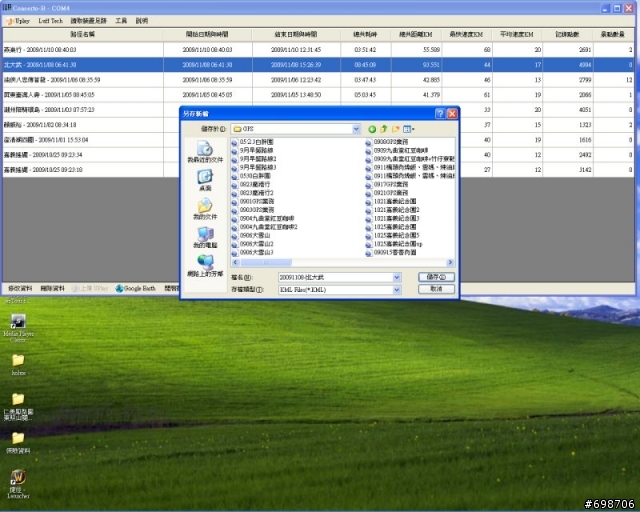Select file 9月早餐路線3 in list
Image resolution: width=640 pixels, height=512 pixels.
(x=253, y=167)
